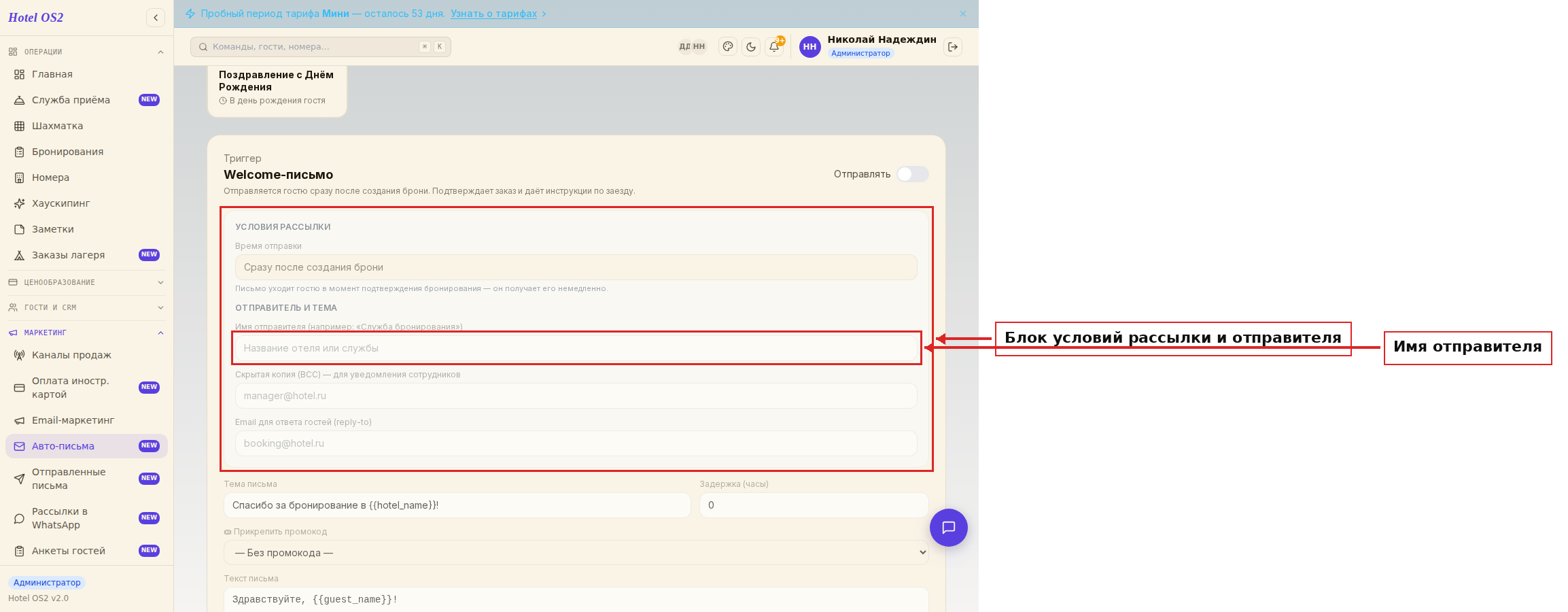Open the Прикрепить промокод dropdown
The height and width of the screenshot is (612, 1568).
coord(576,553)
